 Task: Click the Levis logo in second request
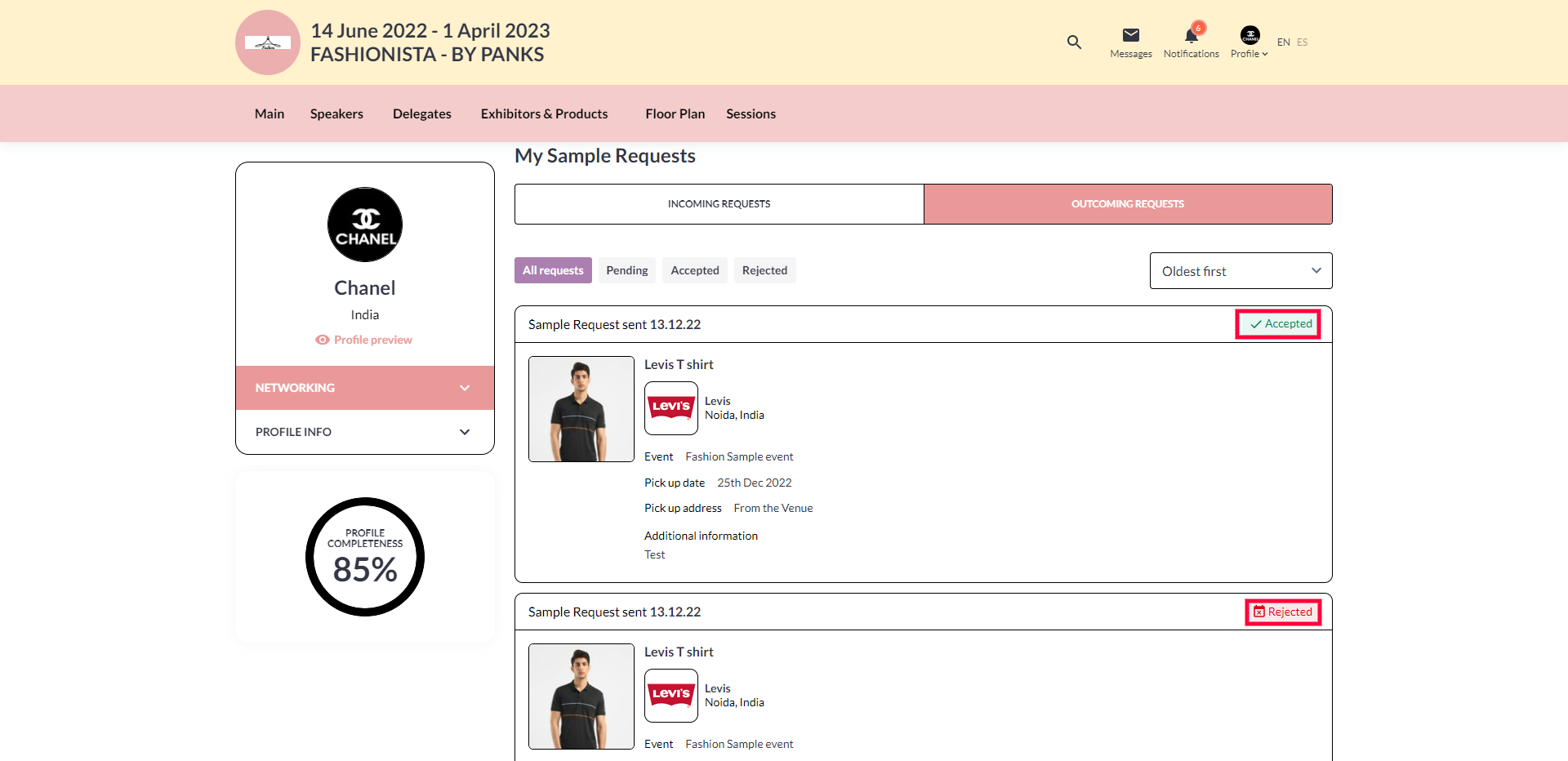click(671, 695)
